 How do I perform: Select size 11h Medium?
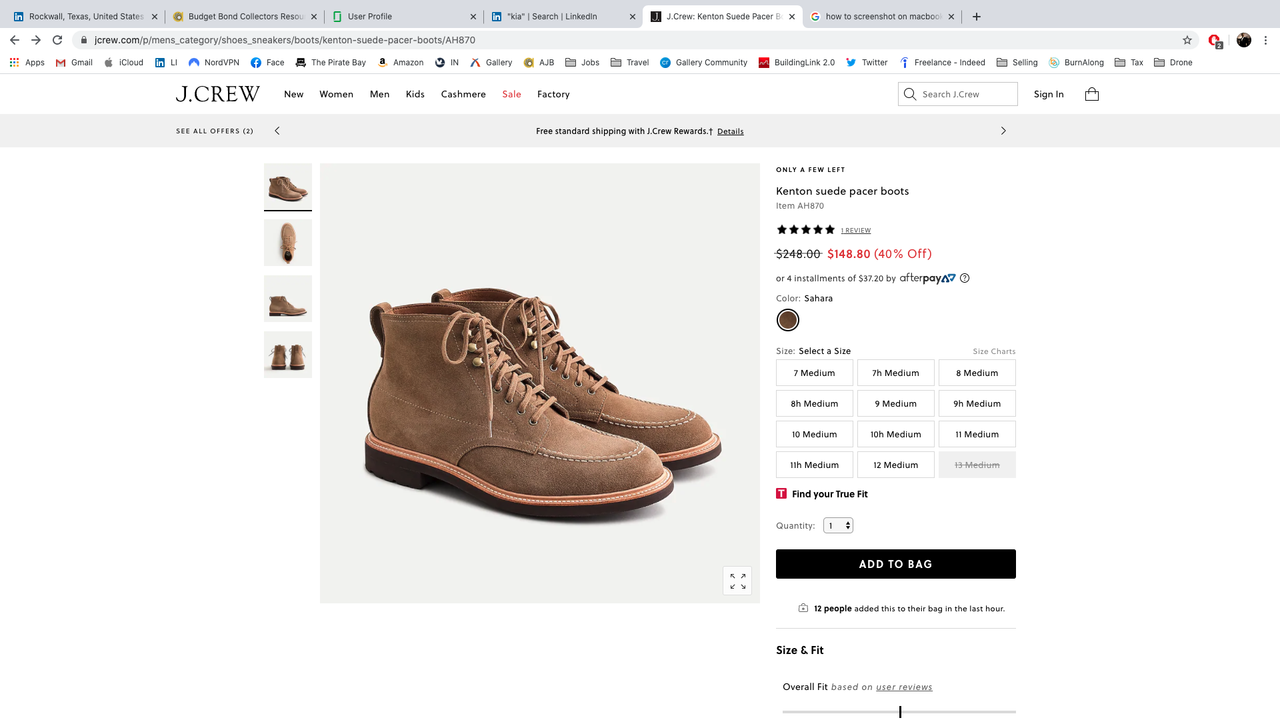814,465
